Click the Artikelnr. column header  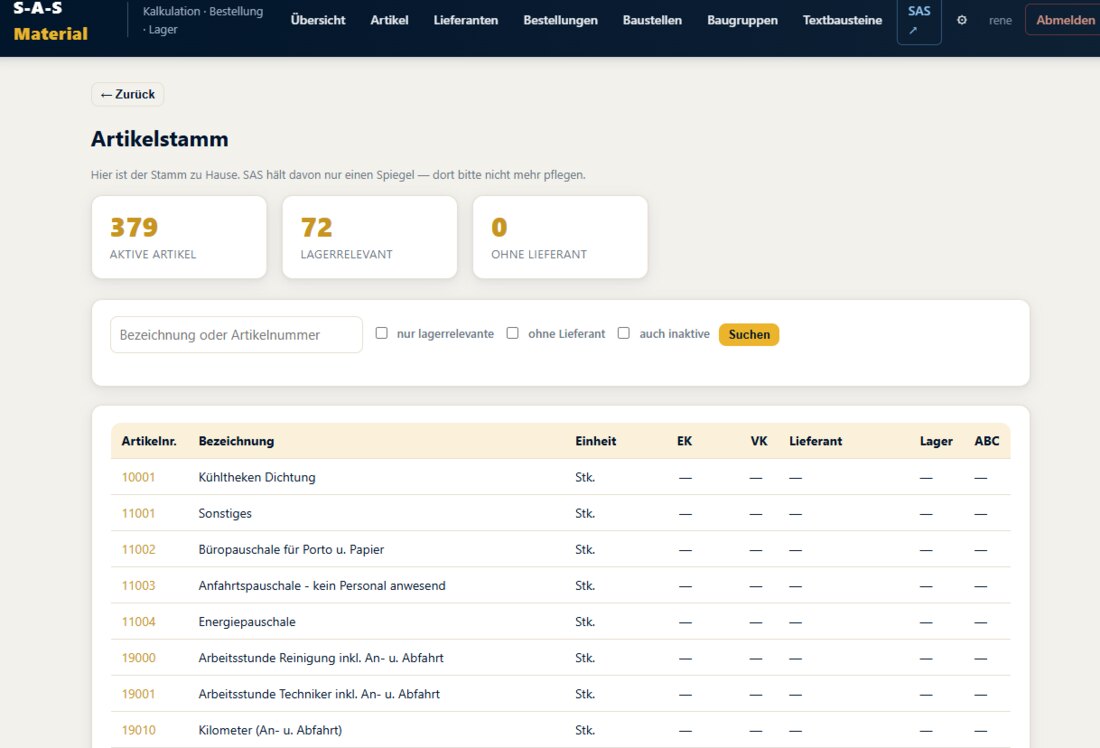tap(149, 441)
